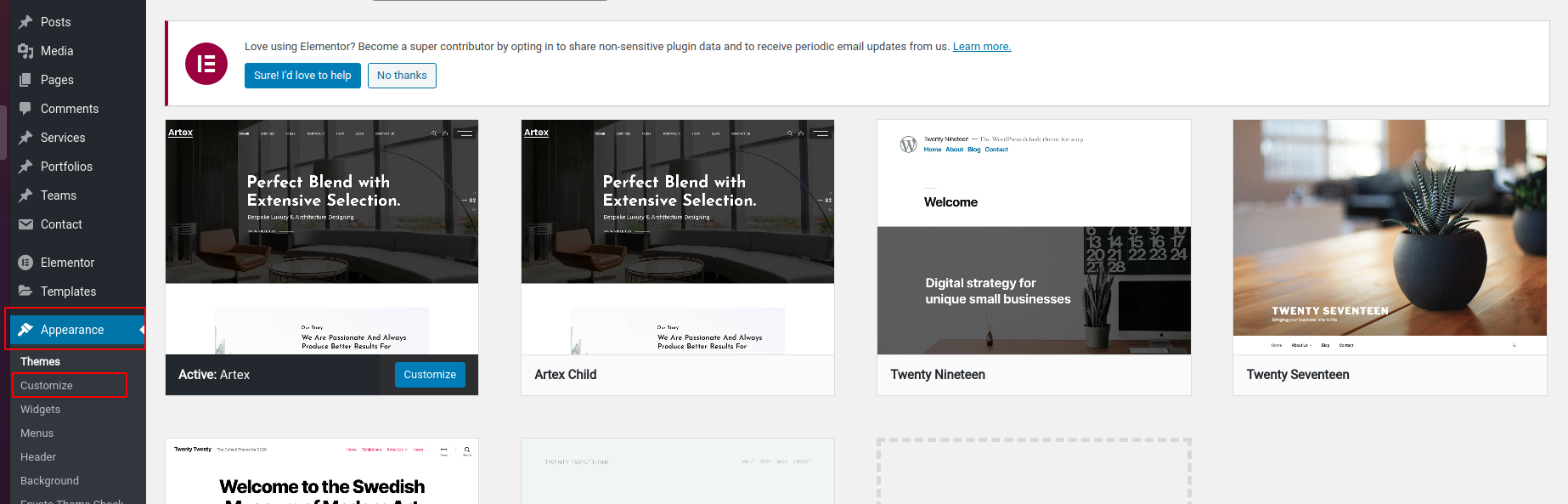Viewport: 1568px width, 504px height.
Task: Click the Contact envelope icon
Action: tap(25, 224)
